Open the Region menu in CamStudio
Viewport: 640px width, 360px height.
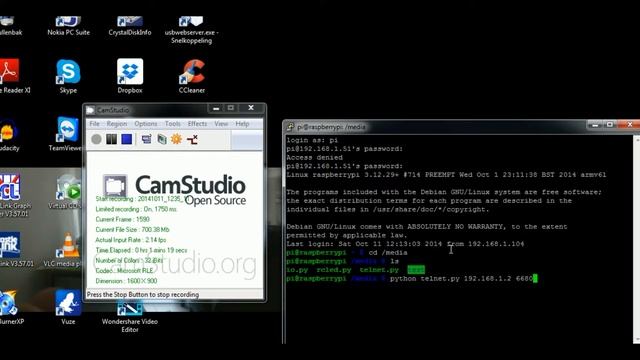tap(117, 124)
